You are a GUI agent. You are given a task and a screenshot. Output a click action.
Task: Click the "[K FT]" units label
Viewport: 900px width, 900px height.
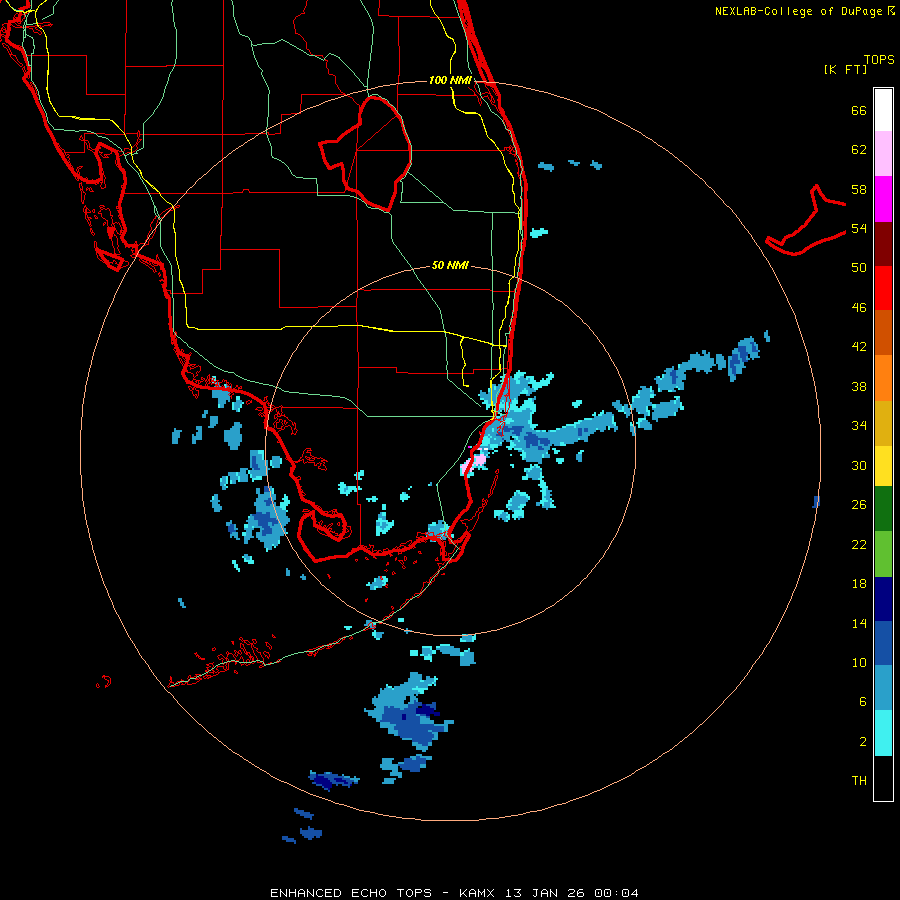845,70
